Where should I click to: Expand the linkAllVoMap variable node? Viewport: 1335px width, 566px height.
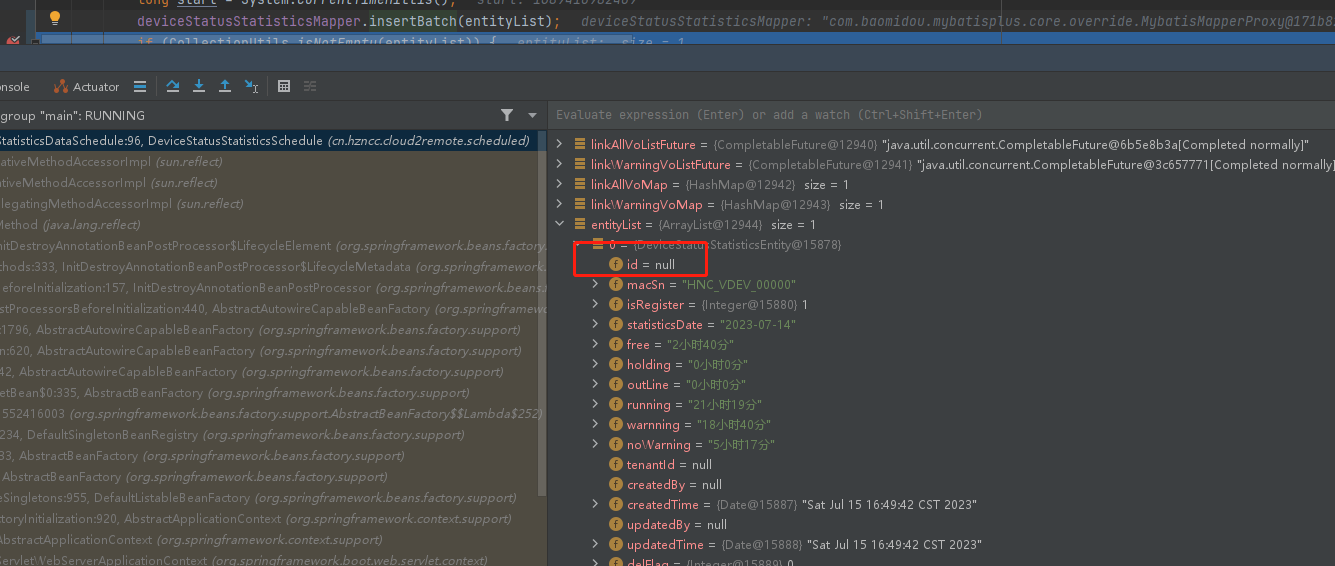[559, 185]
